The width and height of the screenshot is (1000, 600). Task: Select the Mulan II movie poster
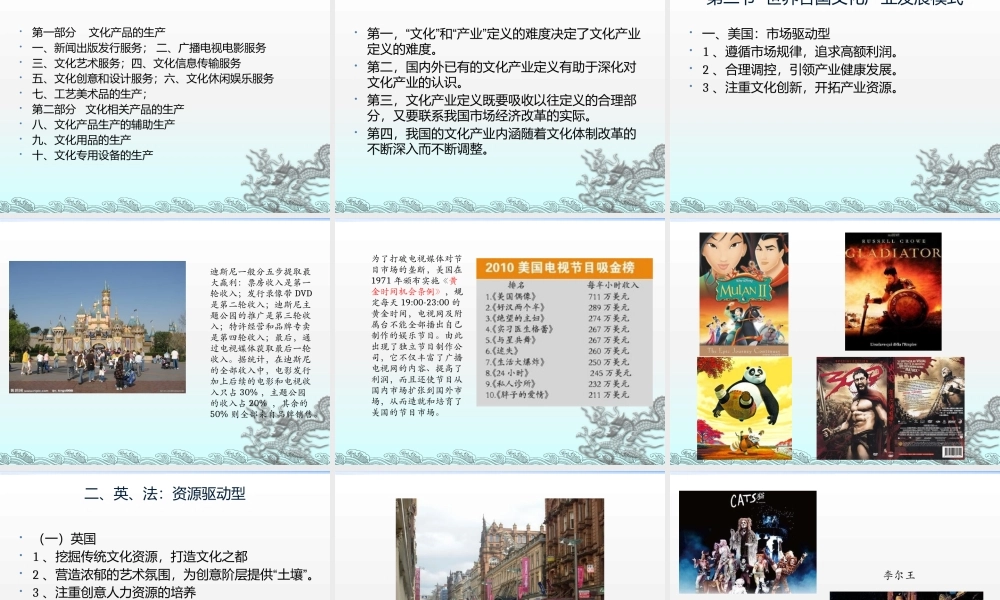744,294
